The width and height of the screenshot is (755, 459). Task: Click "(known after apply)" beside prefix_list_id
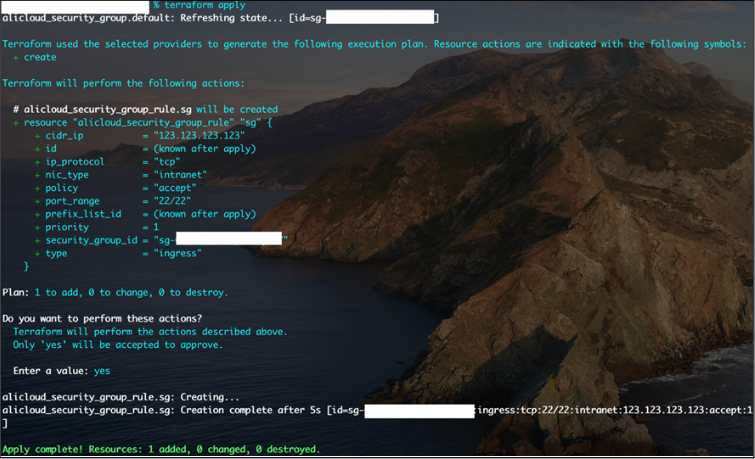tap(198, 214)
